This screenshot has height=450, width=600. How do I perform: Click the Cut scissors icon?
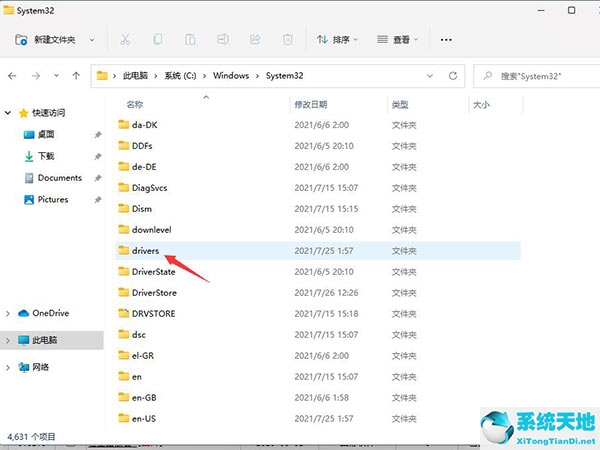tap(125, 39)
